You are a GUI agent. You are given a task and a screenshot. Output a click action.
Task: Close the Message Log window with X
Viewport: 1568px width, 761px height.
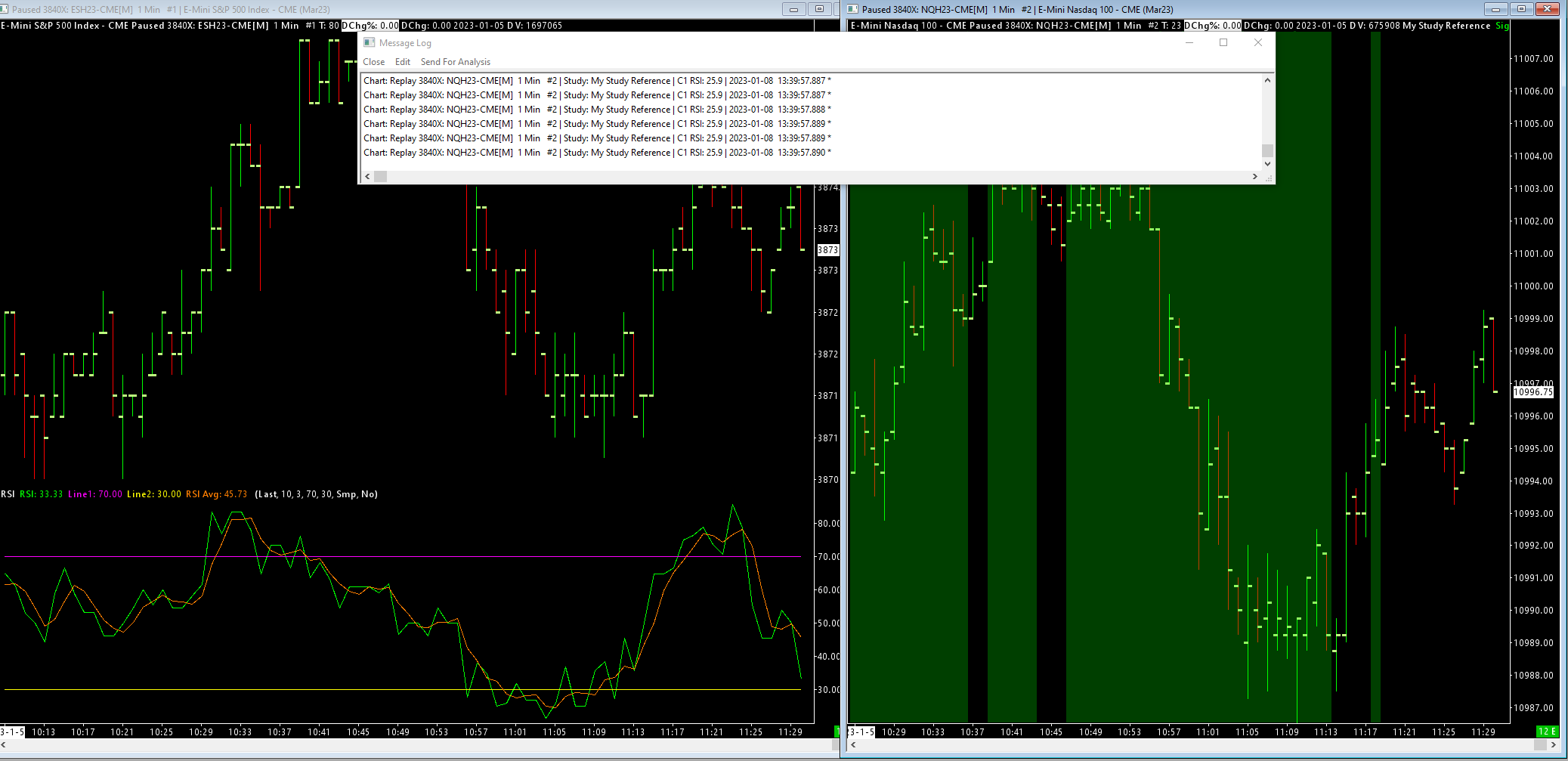pyautogui.click(x=1258, y=42)
